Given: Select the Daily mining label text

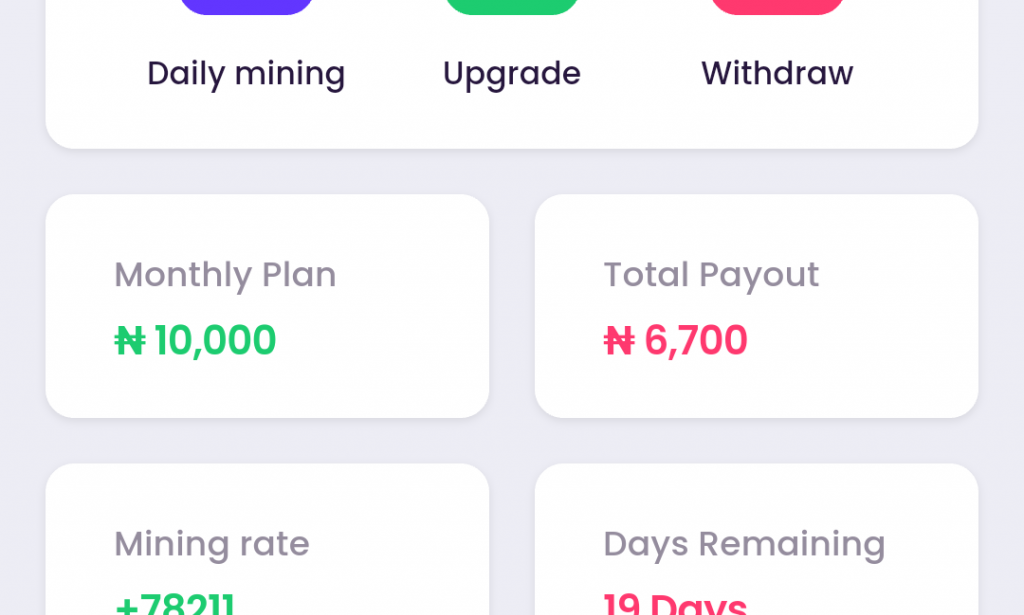Looking at the screenshot, I should tap(246, 73).
